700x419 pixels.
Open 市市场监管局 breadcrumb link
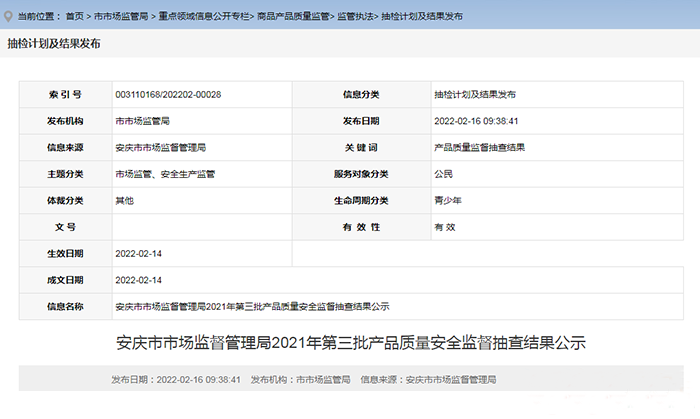coord(121,17)
